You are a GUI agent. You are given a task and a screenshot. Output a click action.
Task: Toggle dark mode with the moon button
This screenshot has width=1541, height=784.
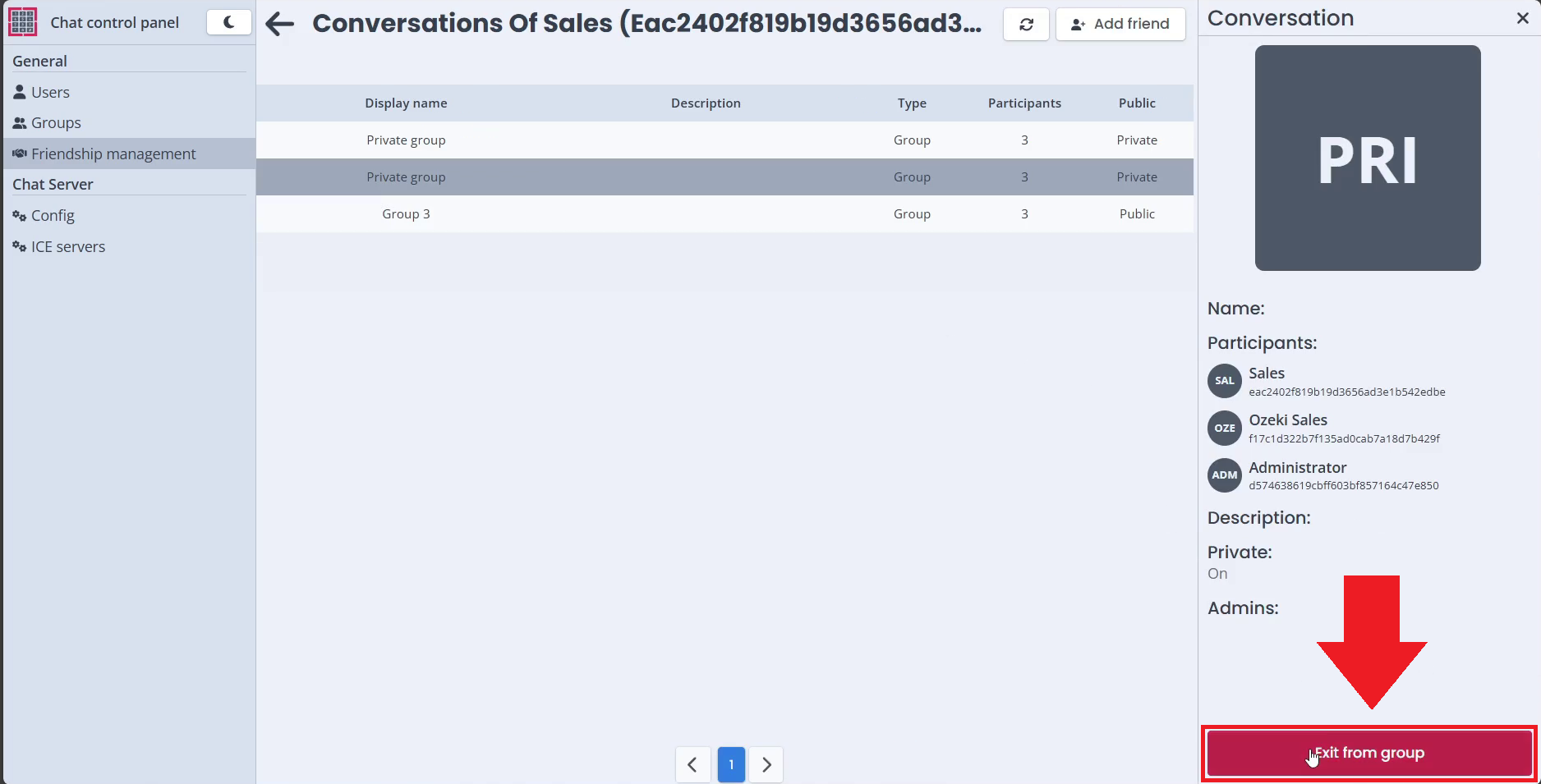pos(228,22)
